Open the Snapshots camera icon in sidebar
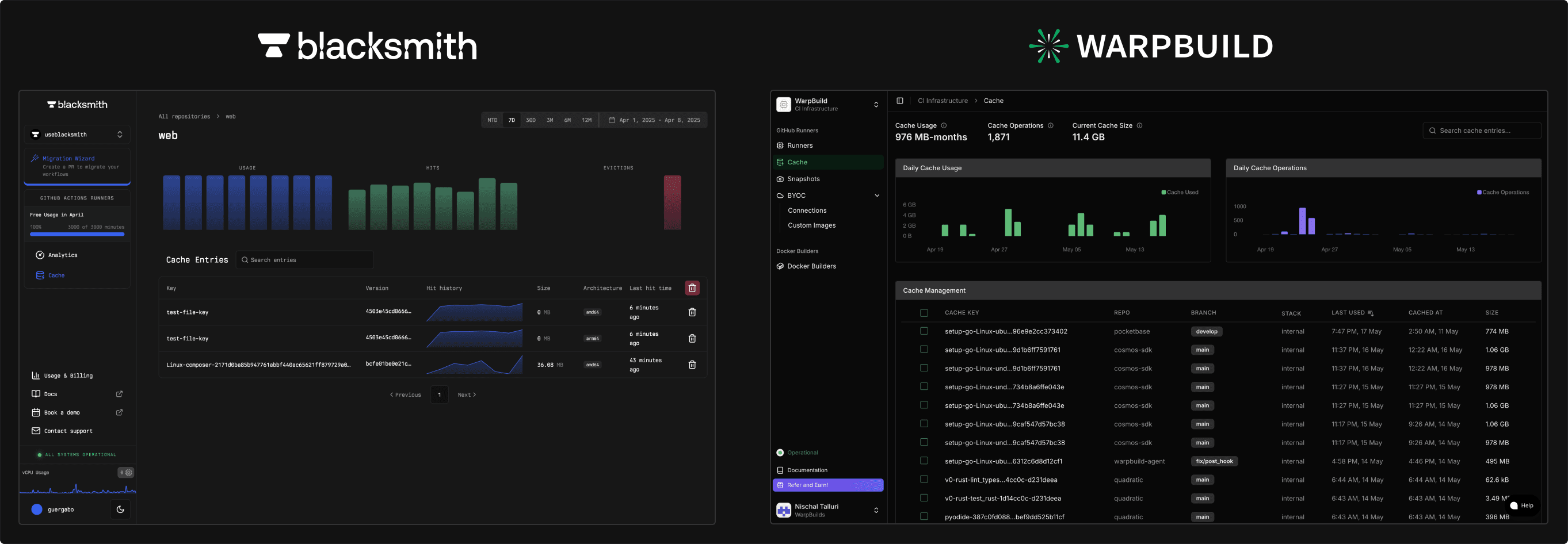 click(780, 179)
